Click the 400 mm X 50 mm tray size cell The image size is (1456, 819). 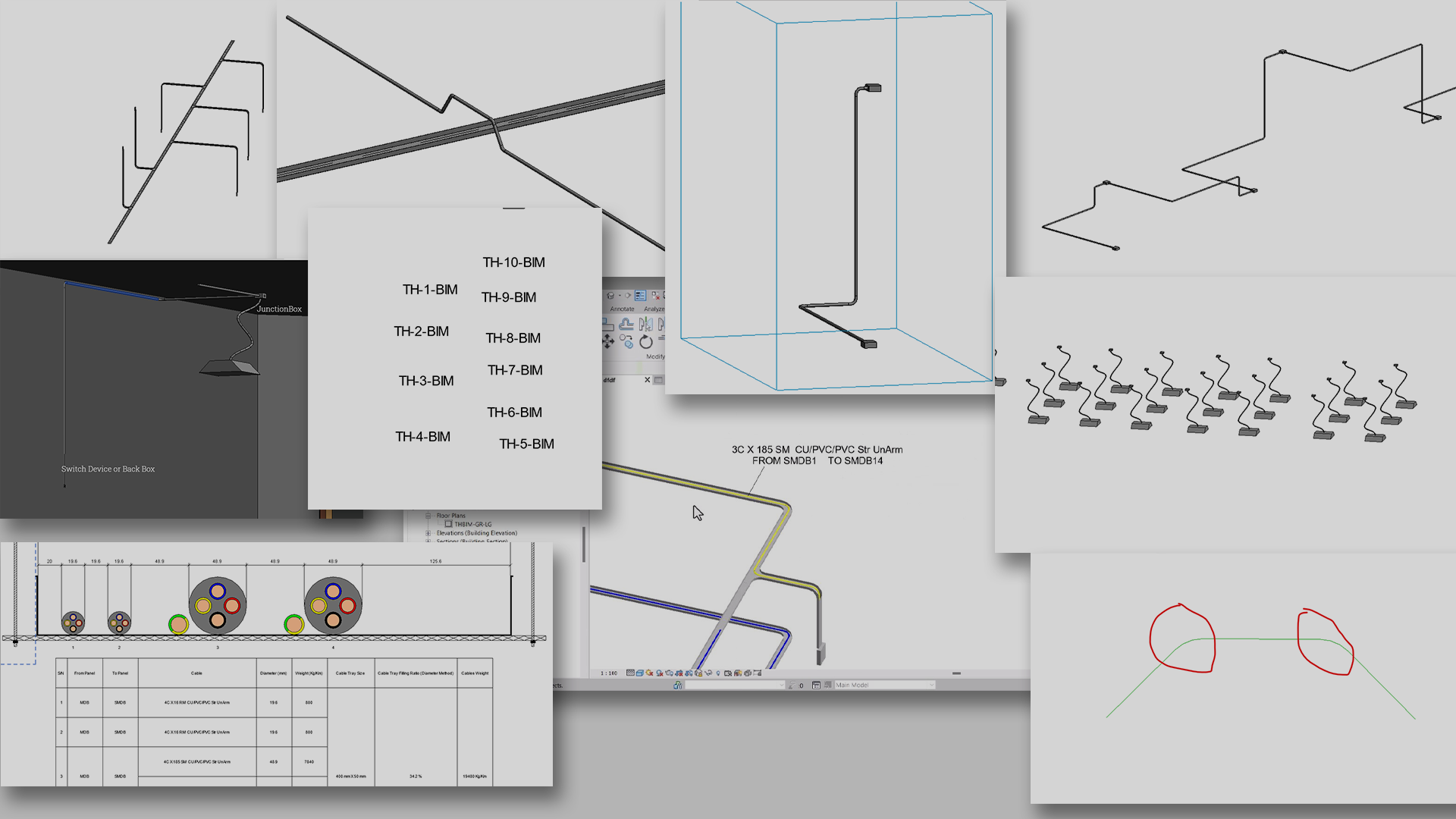350,776
